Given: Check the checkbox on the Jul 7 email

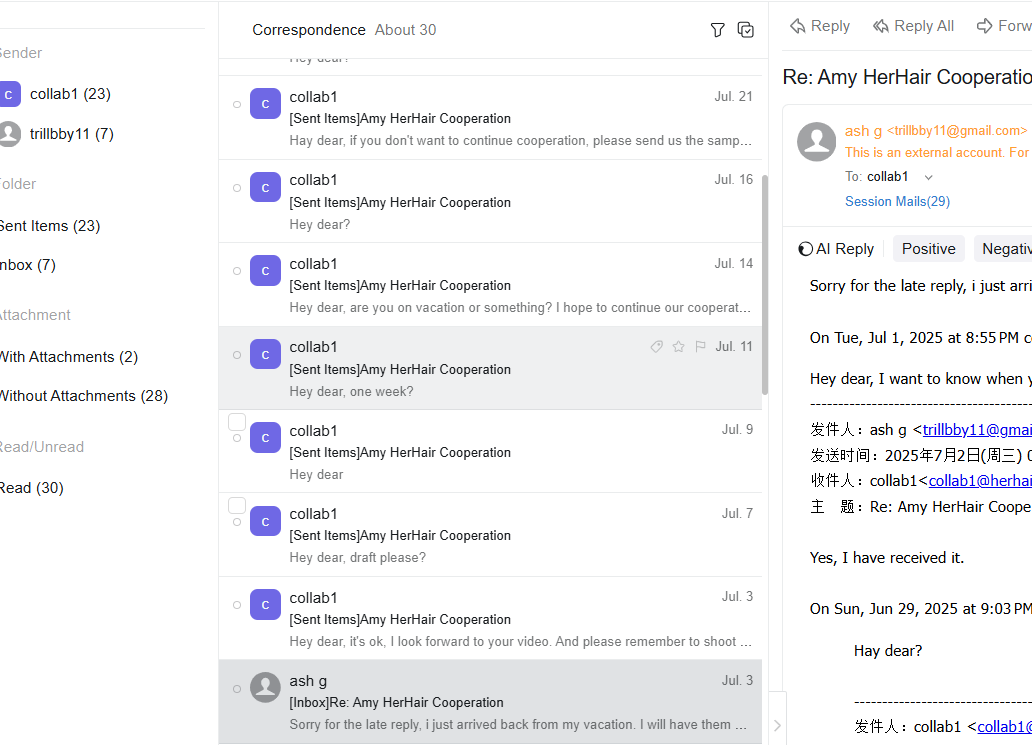Looking at the screenshot, I should point(236,505).
